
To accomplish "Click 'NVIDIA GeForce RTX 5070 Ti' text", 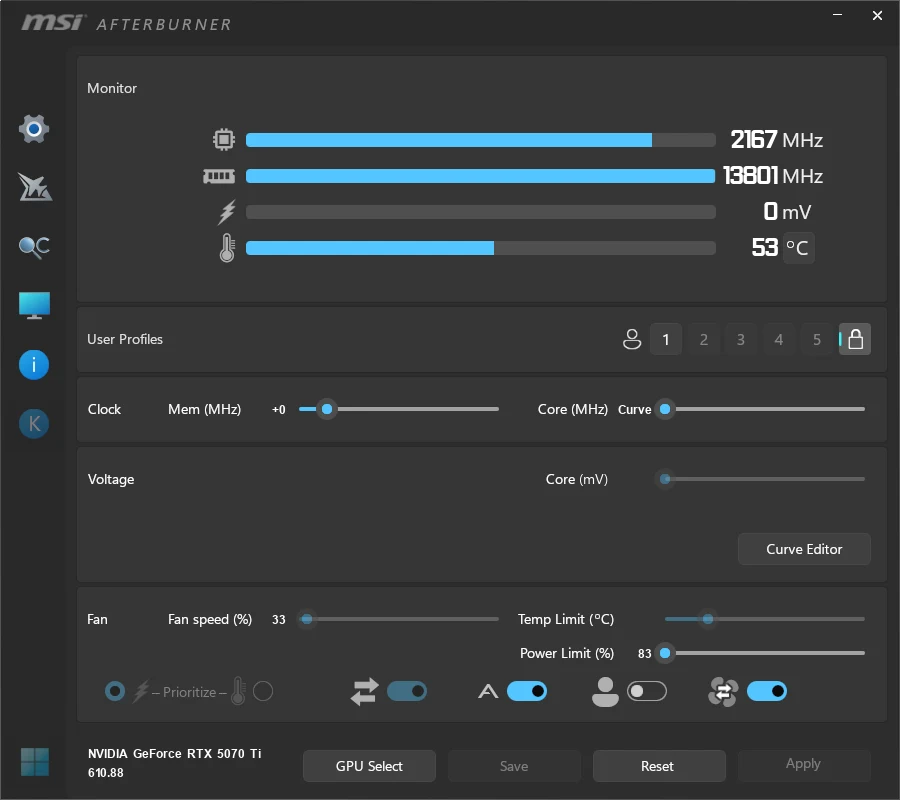I will tap(174, 754).
